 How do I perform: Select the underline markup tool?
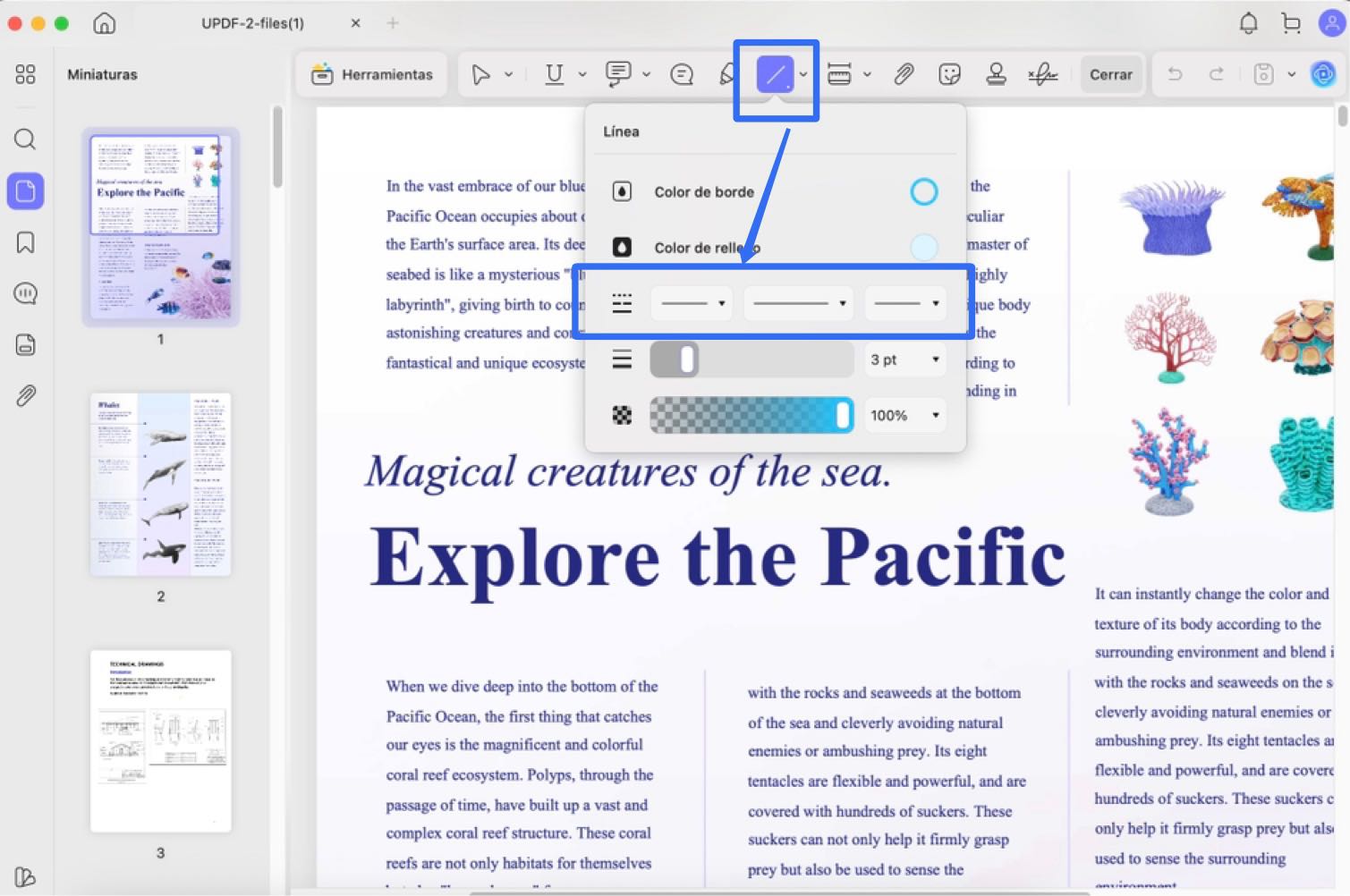coord(555,75)
